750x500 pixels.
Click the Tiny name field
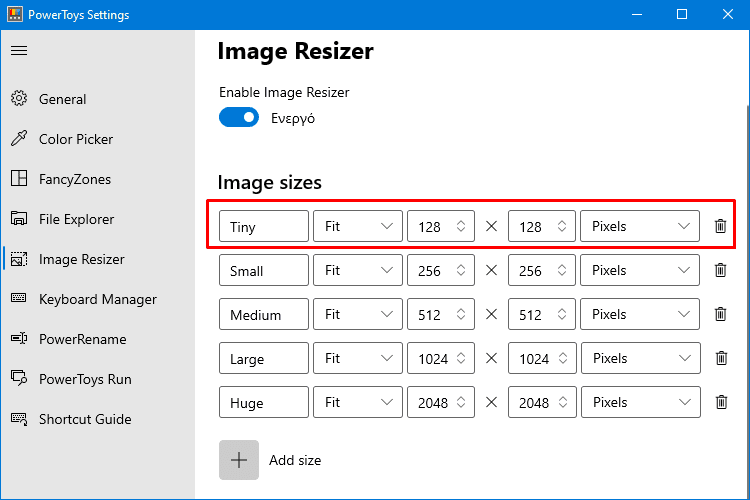[264, 226]
